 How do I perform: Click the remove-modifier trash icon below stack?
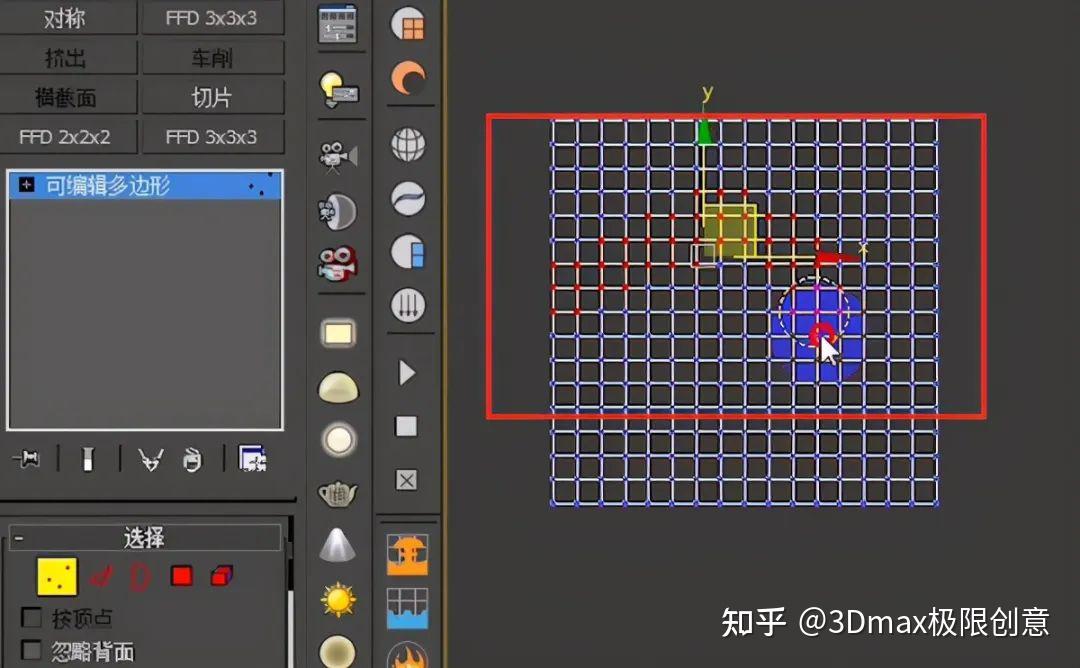point(192,460)
